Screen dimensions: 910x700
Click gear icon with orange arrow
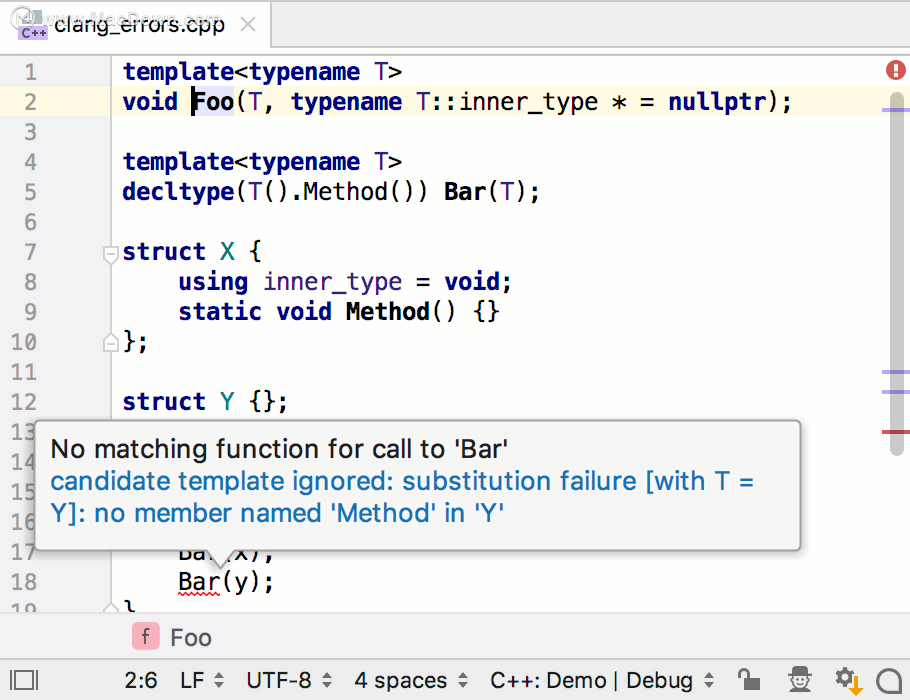click(848, 680)
